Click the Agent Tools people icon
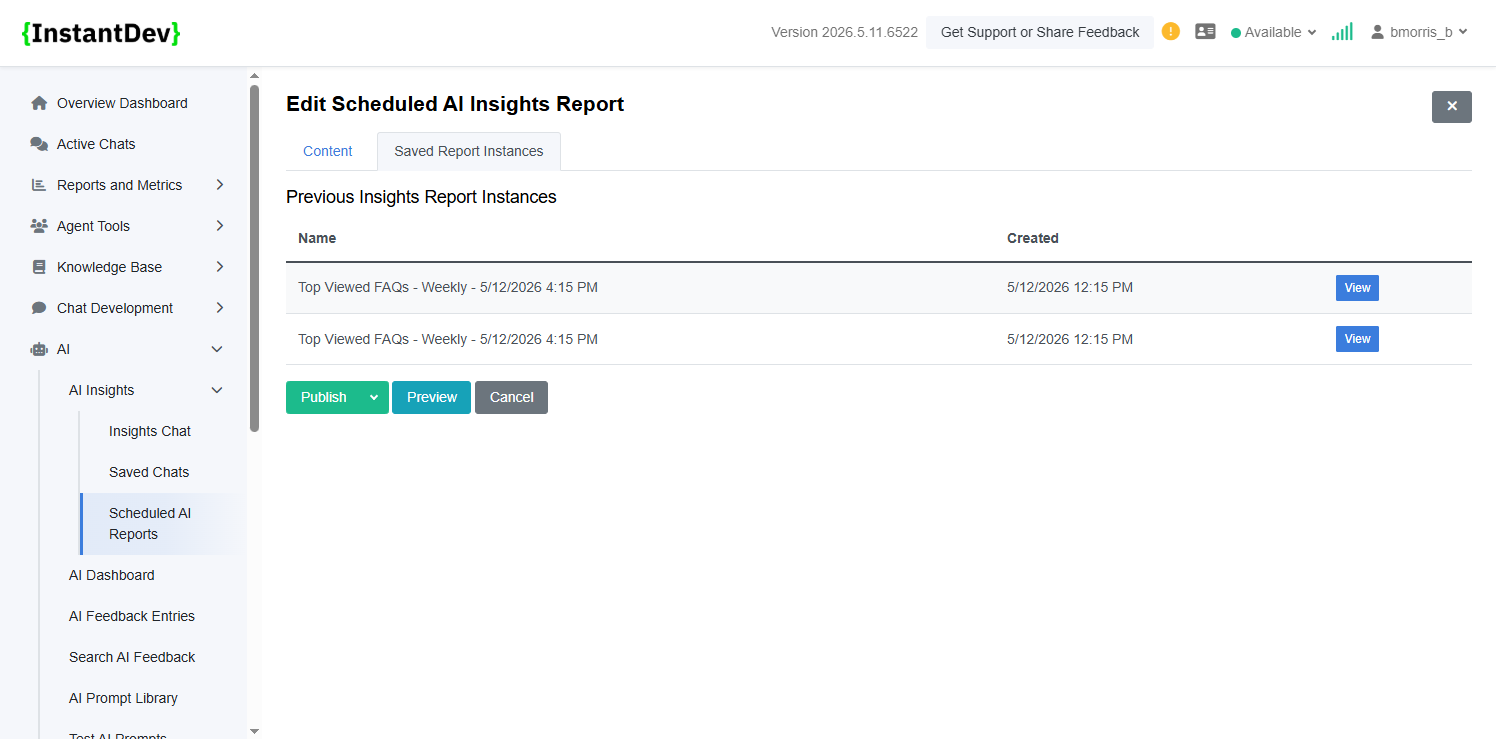 (39, 226)
